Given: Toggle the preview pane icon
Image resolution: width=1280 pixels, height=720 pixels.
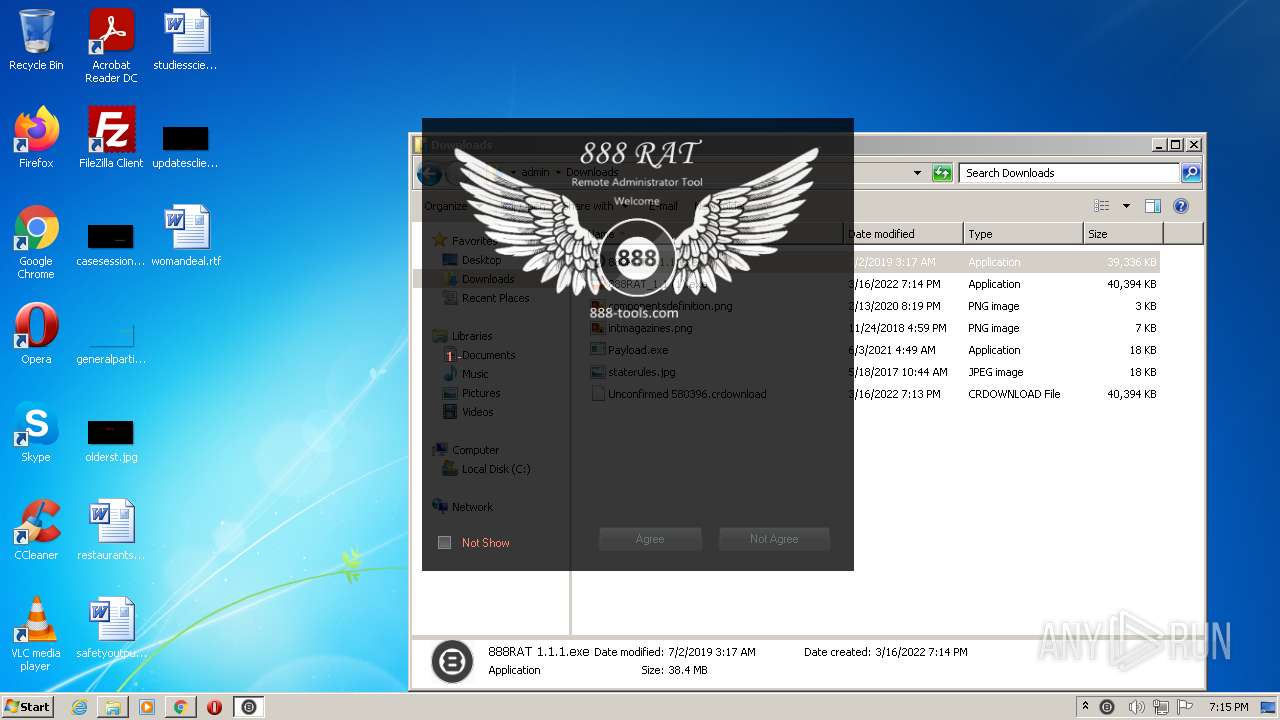Looking at the screenshot, I should [x=1153, y=206].
